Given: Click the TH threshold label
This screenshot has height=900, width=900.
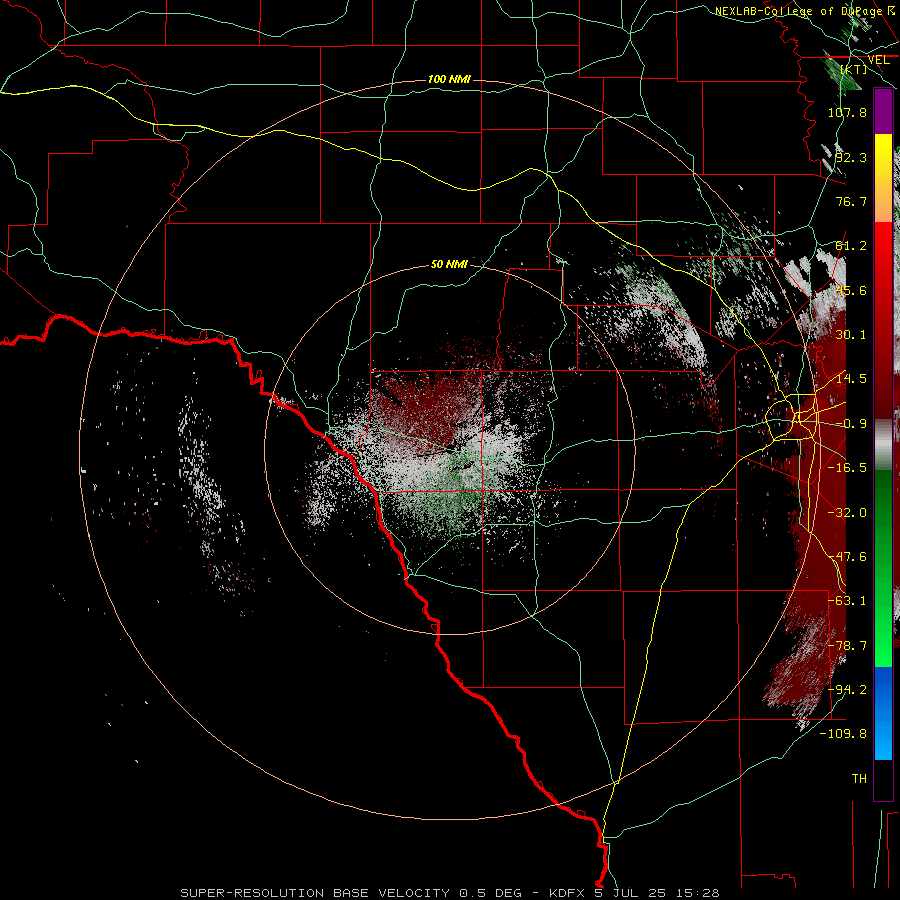Looking at the screenshot, I should click(859, 779).
